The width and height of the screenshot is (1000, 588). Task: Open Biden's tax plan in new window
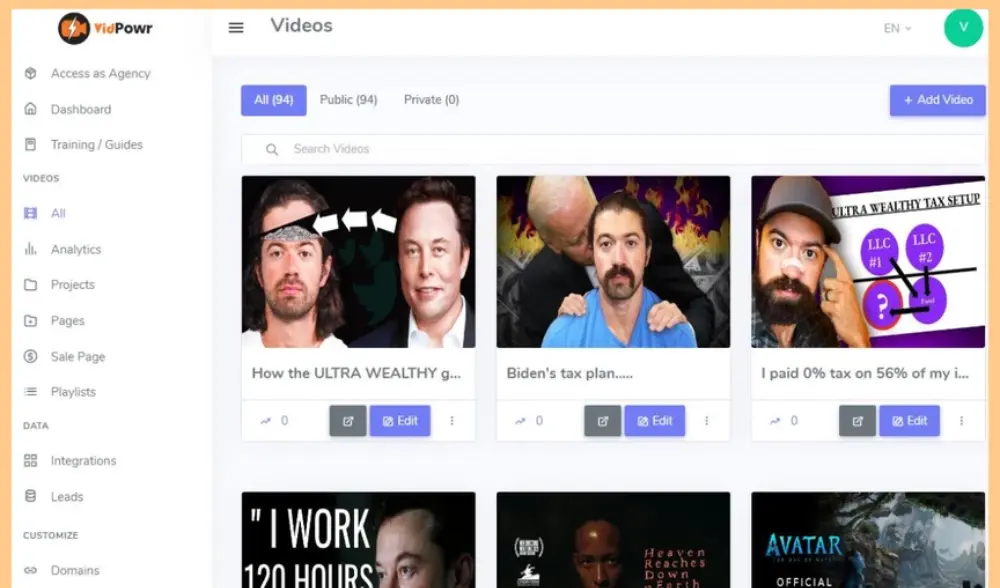[x=603, y=421]
